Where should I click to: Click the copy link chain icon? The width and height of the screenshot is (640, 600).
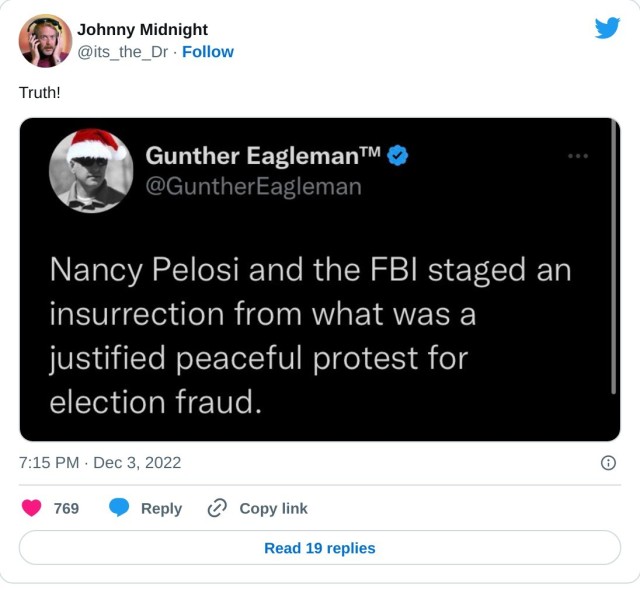pos(217,508)
